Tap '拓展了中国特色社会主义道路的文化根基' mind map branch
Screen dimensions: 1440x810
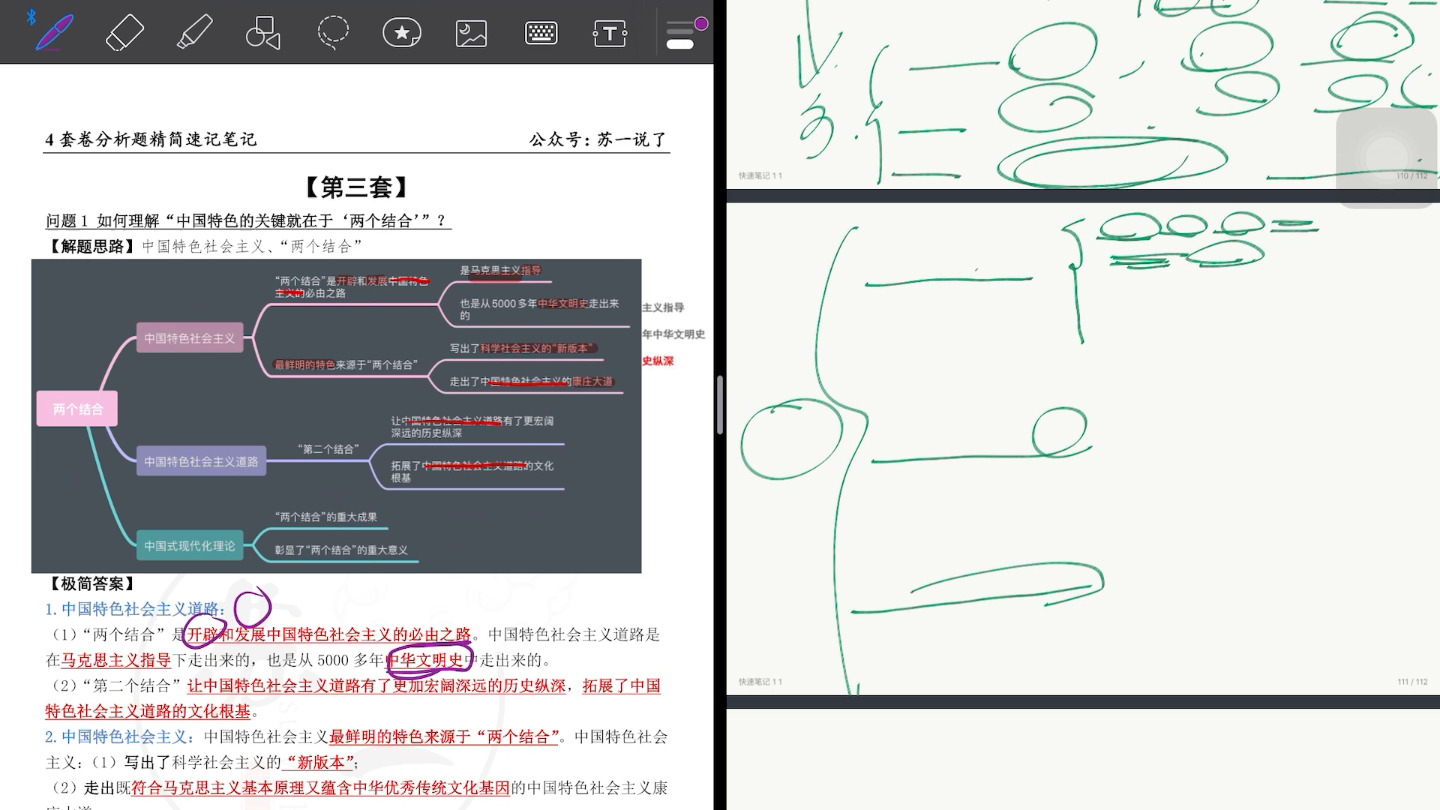pyautogui.click(x=472, y=472)
